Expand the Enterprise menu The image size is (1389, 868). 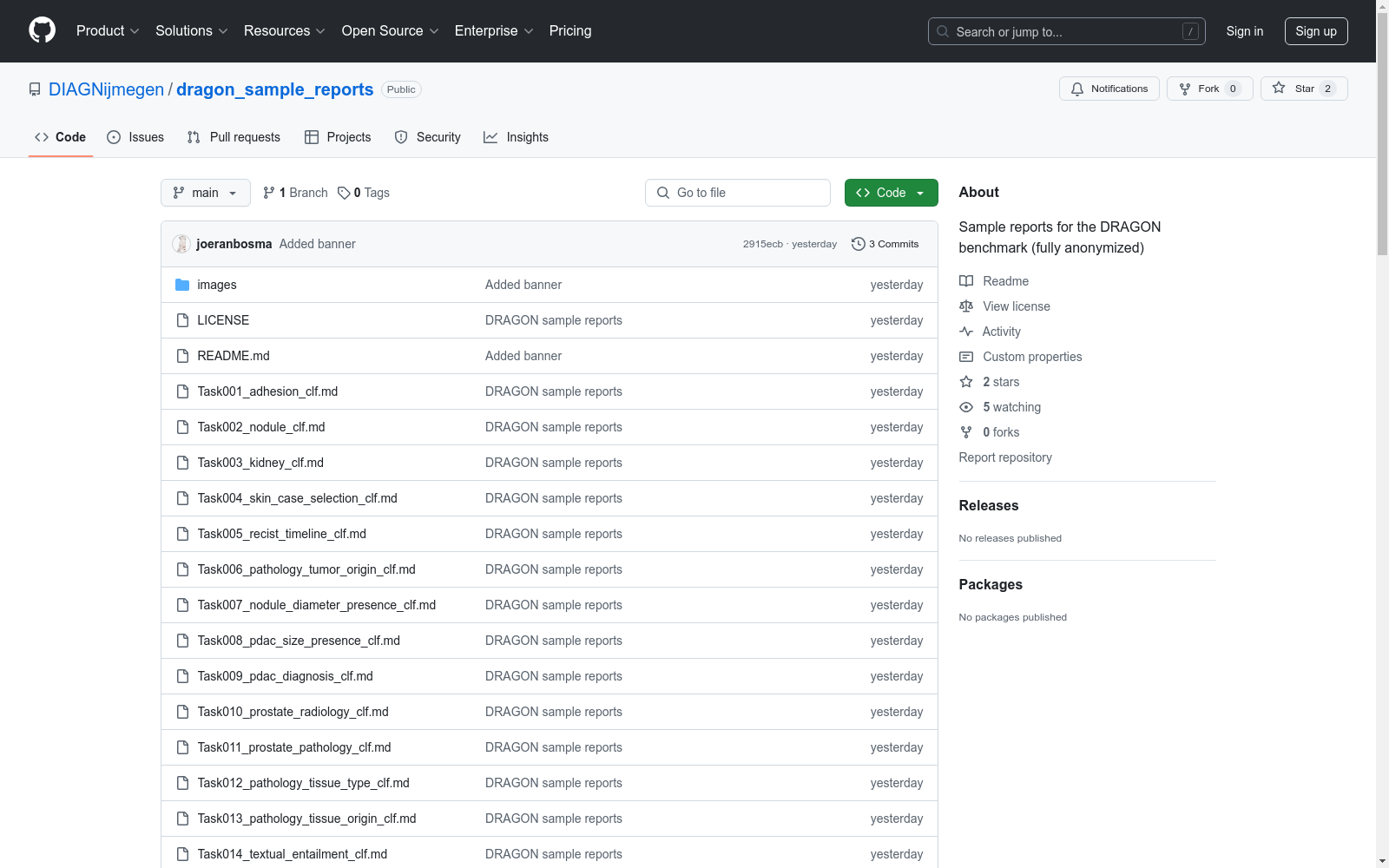pos(494,31)
